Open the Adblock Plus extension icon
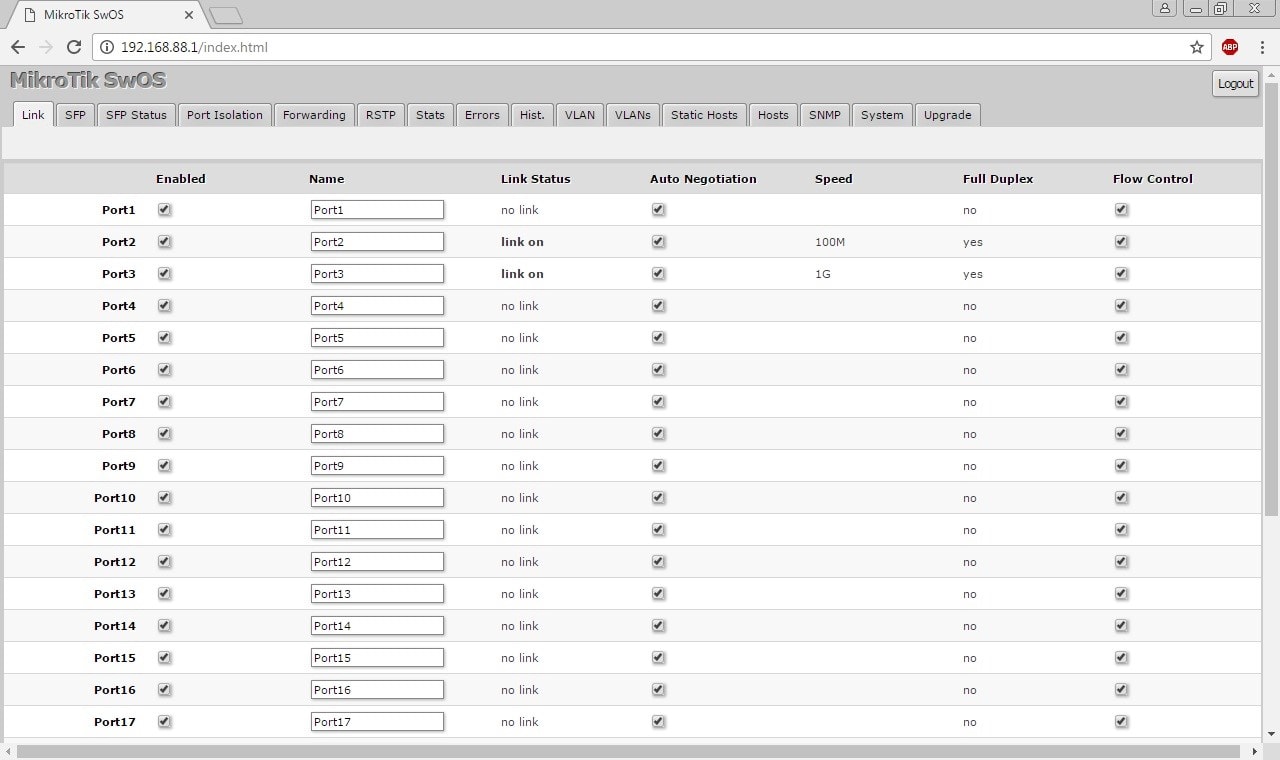The width and height of the screenshot is (1280, 760). 1230,47
